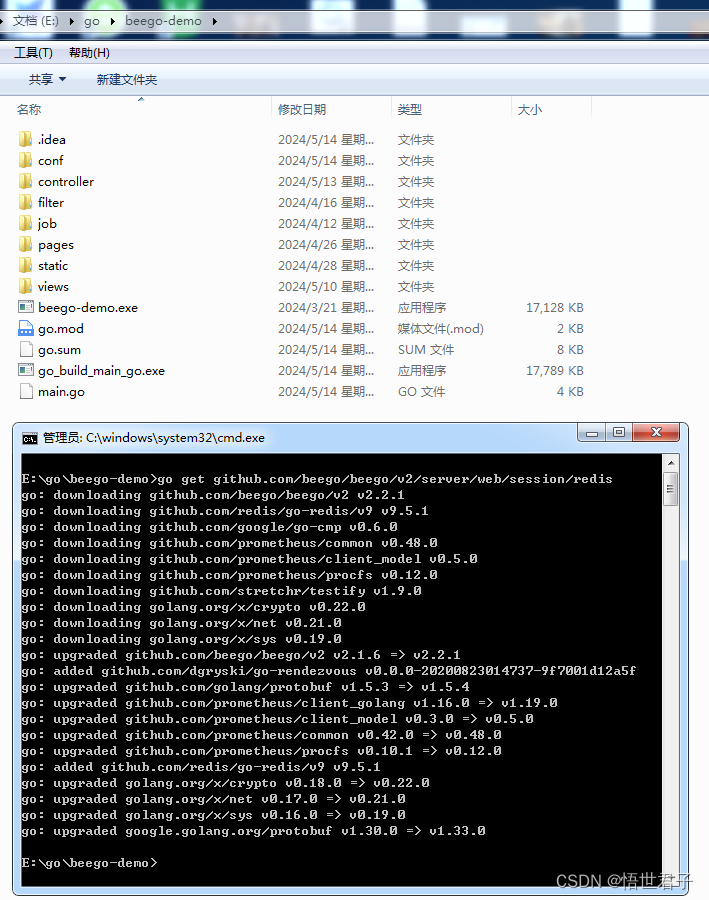Select the controller folder icon

(x=25, y=181)
